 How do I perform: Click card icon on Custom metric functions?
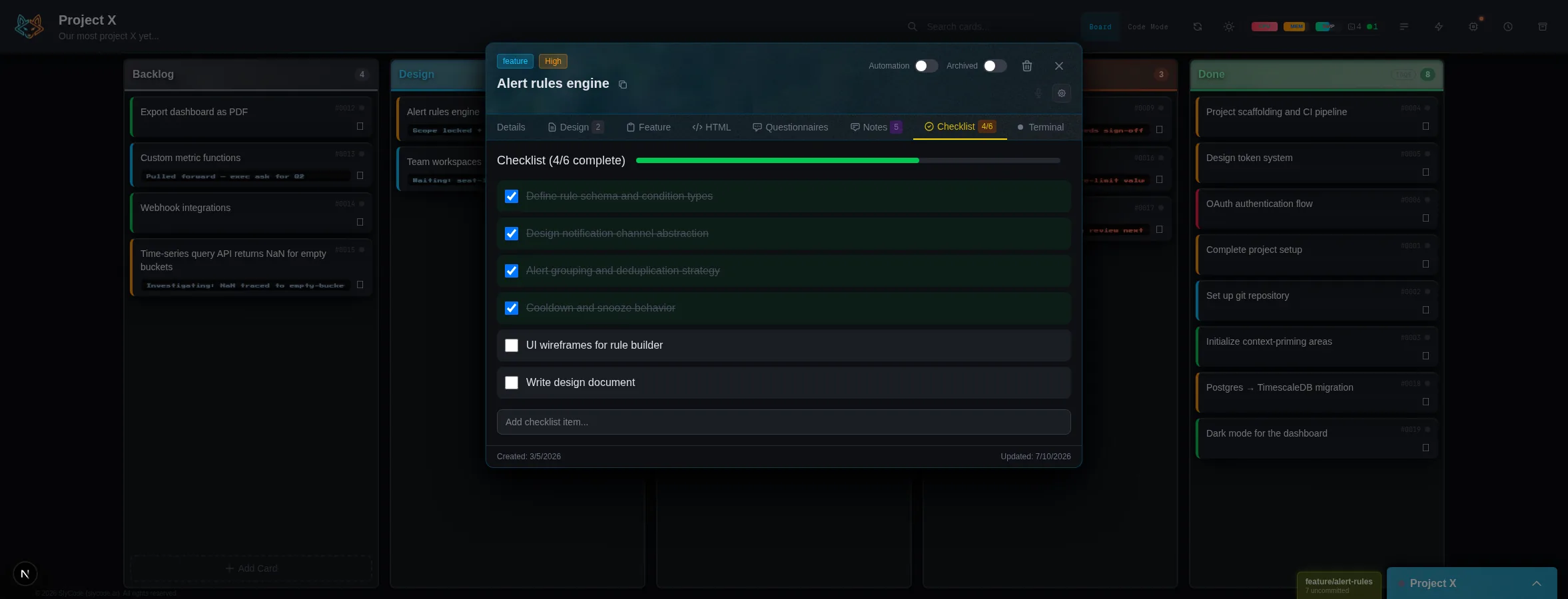click(x=360, y=176)
